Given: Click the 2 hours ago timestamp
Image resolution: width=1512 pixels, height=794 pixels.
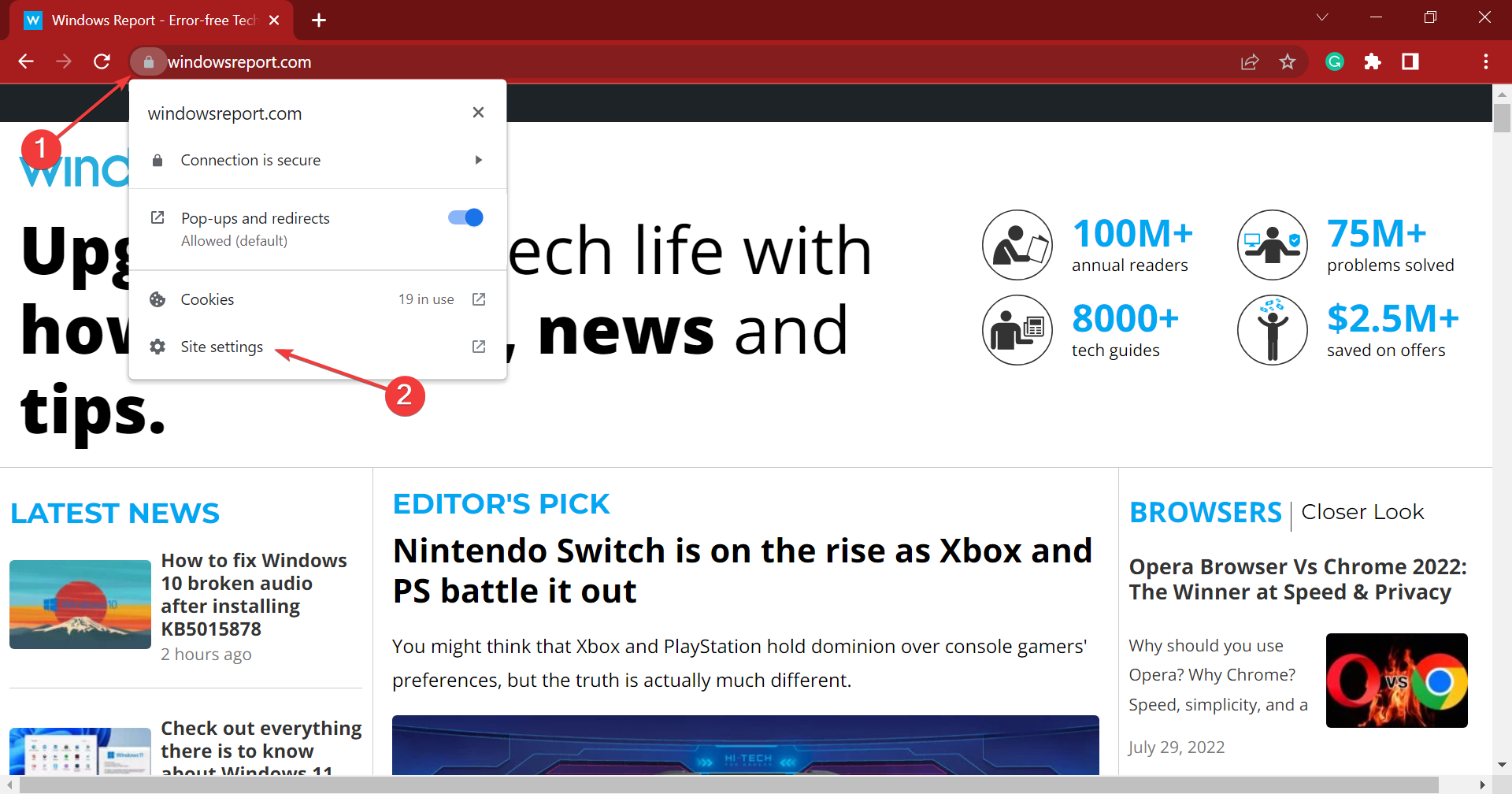Looking at the screenshot, I should [206, 655].
